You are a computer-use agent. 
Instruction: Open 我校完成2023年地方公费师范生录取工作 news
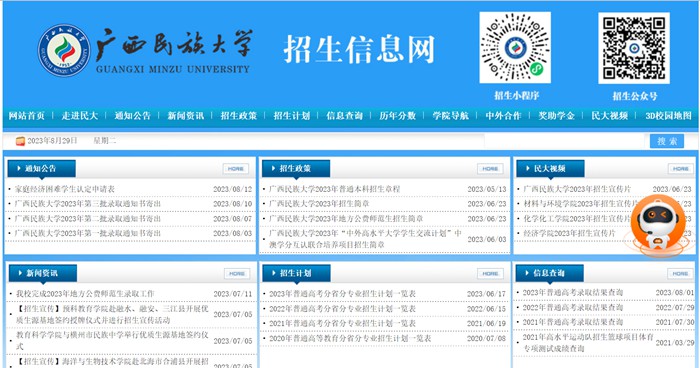point(85,294)
